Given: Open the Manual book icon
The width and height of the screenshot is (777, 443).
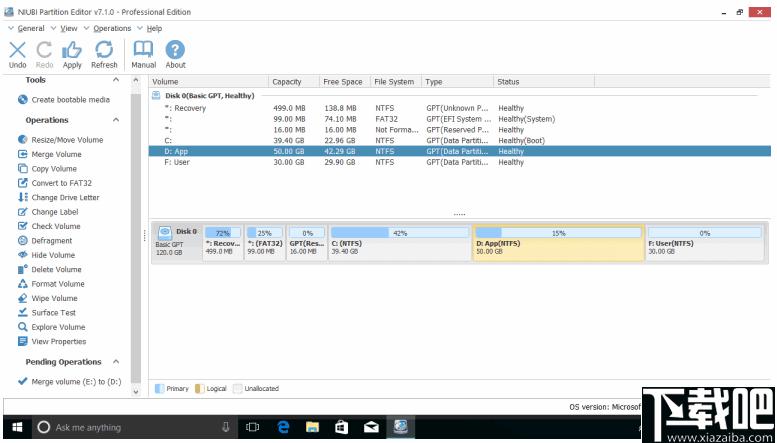Looking at the screenshot, I should coord(143,50).
